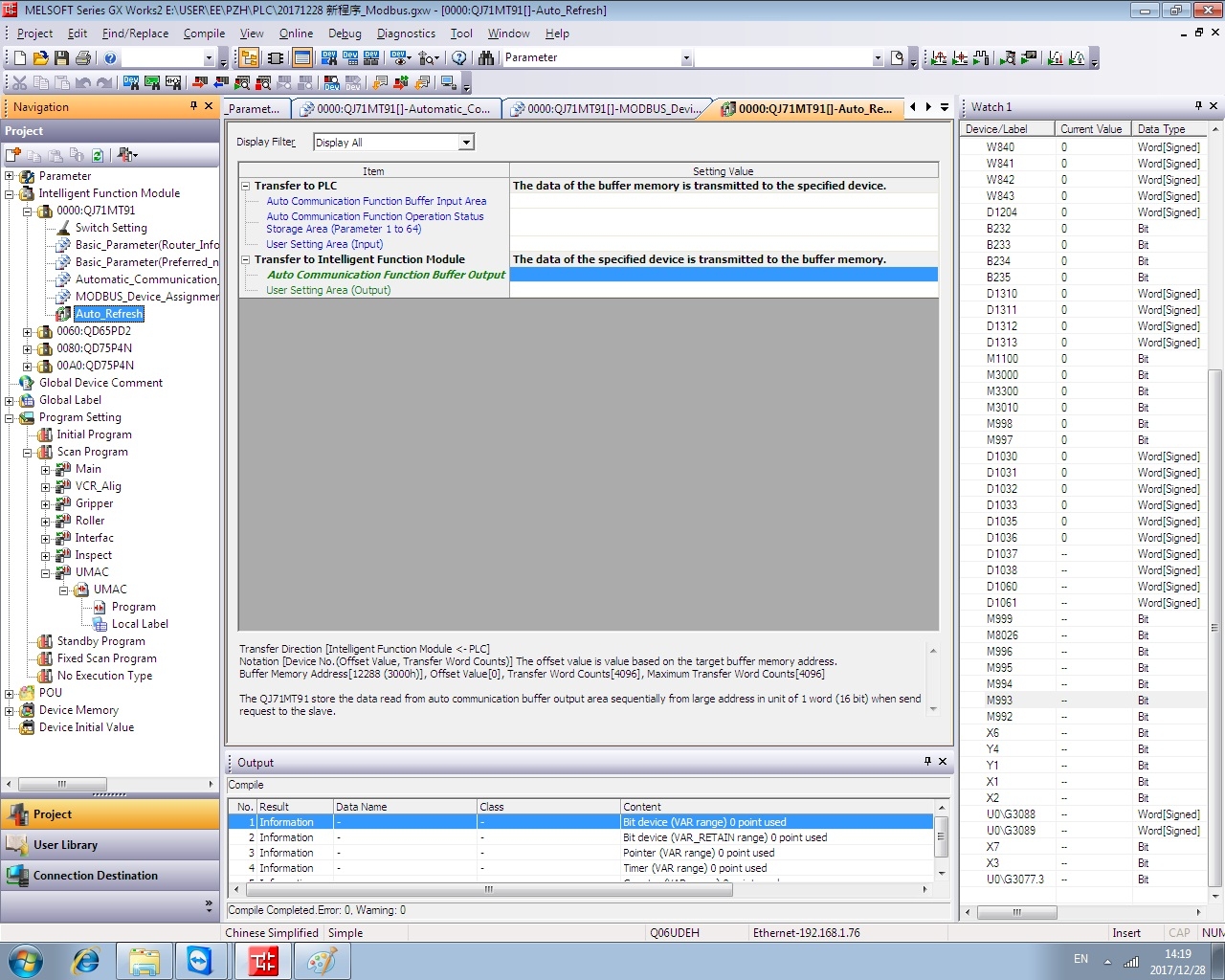Select the Fixed Scan Program item
This screenshot has width=1225, height=980.
coord(106,658)
